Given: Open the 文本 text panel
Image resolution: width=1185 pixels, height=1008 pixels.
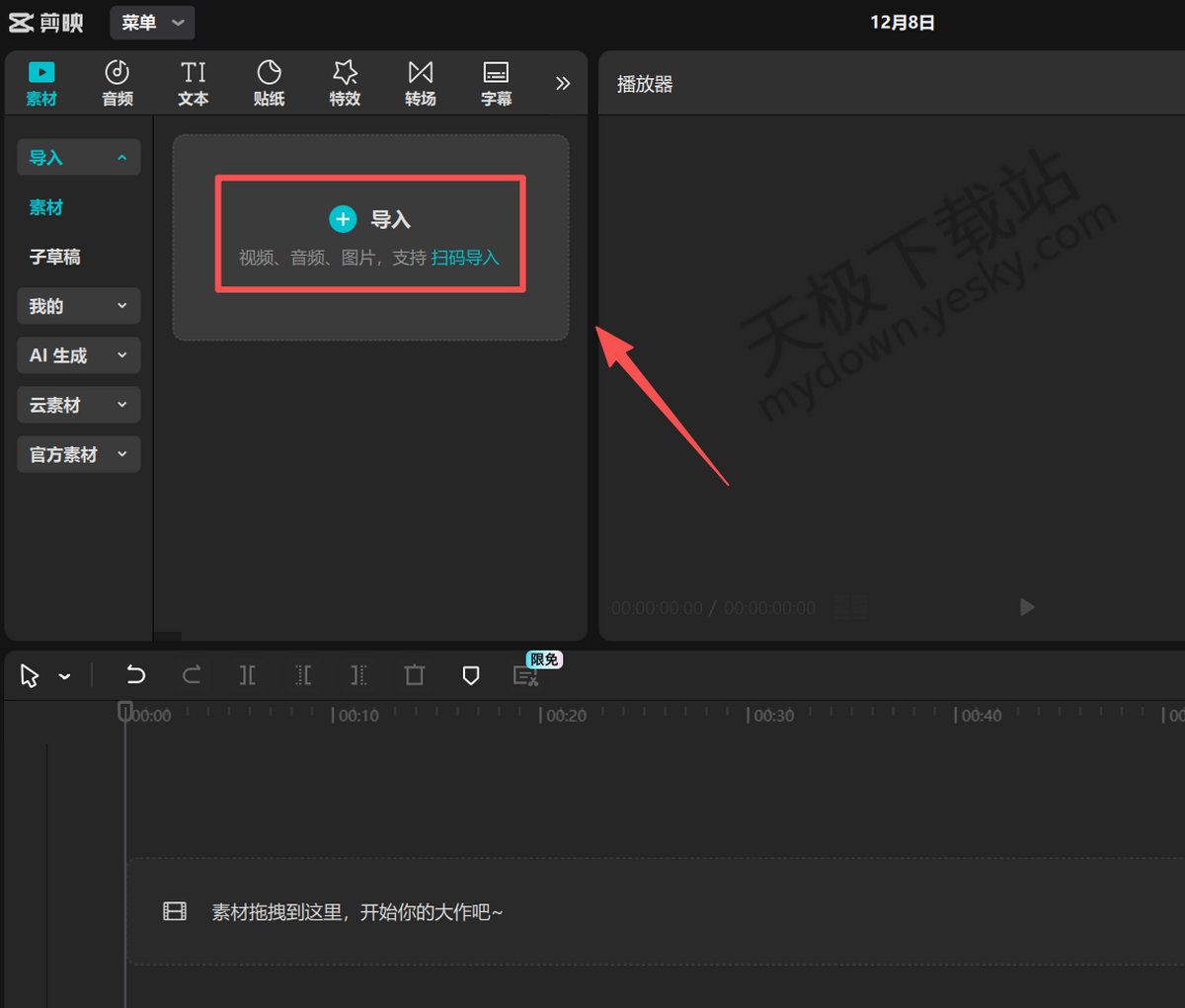Looking at the screenshot, I should pyautogui.click(x=194, y=83).
